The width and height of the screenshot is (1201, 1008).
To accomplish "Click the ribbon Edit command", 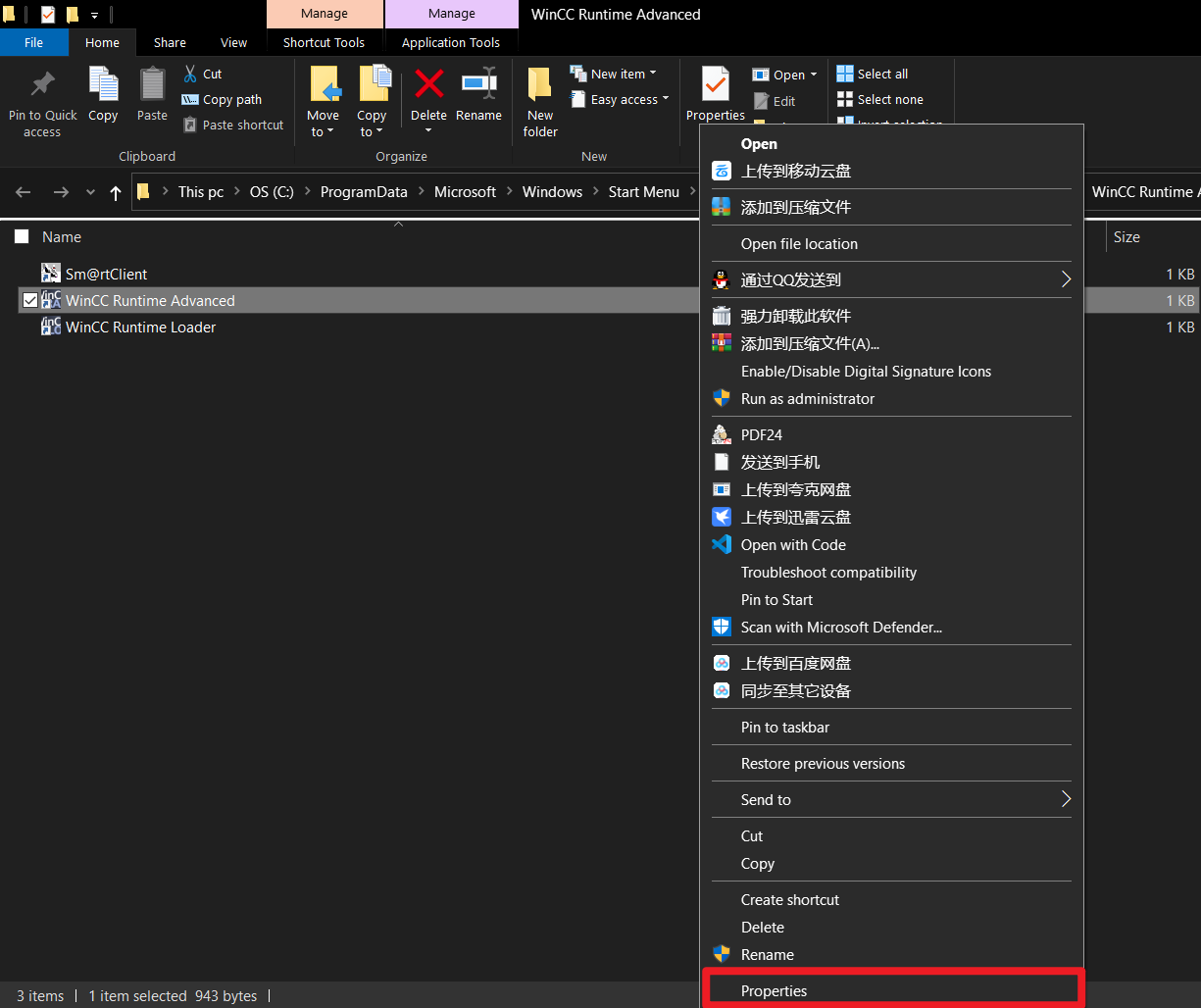I will pos(775,101).
